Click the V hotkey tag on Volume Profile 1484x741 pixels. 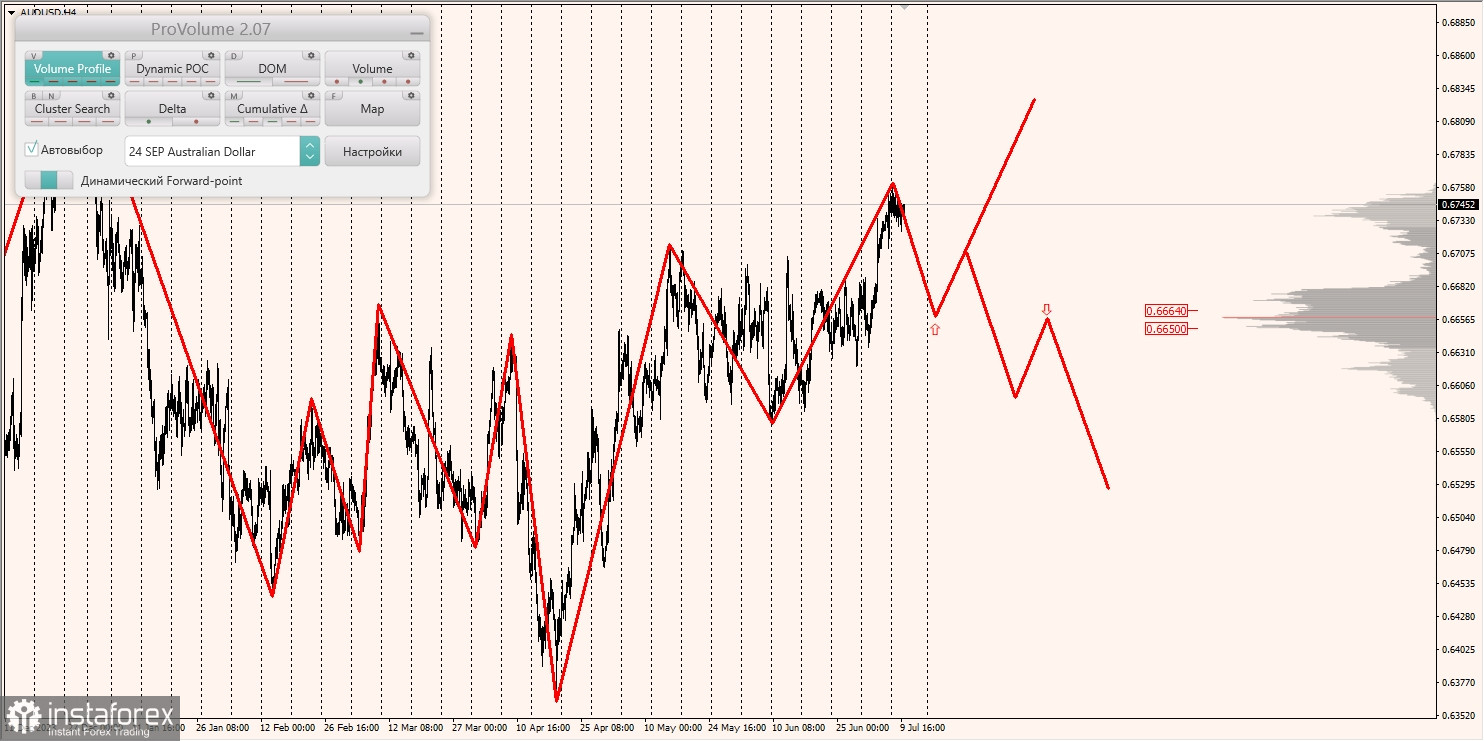(x=34, y=56)
